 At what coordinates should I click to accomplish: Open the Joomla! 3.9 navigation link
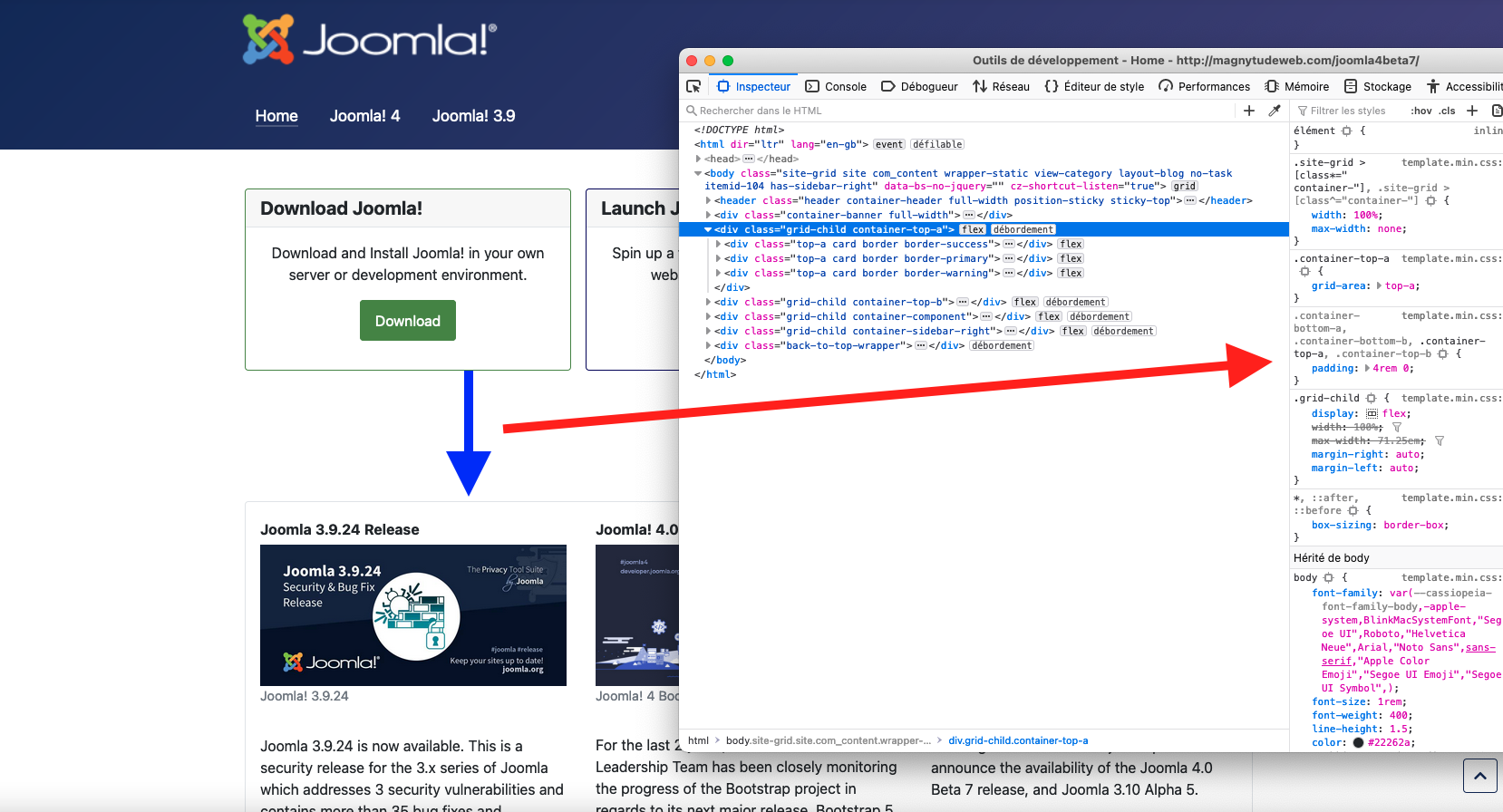(473, 116)
